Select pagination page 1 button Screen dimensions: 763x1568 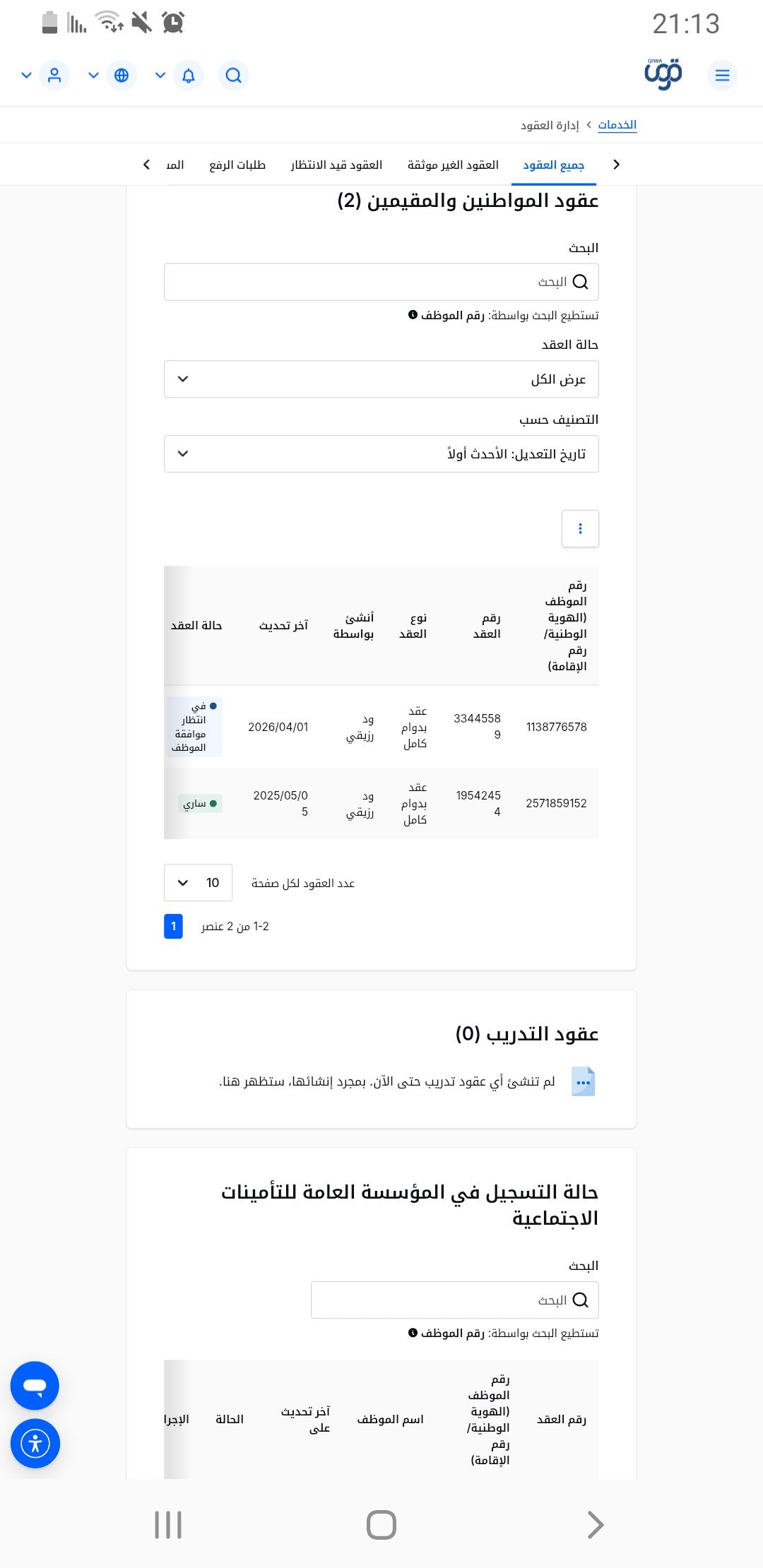173,926
